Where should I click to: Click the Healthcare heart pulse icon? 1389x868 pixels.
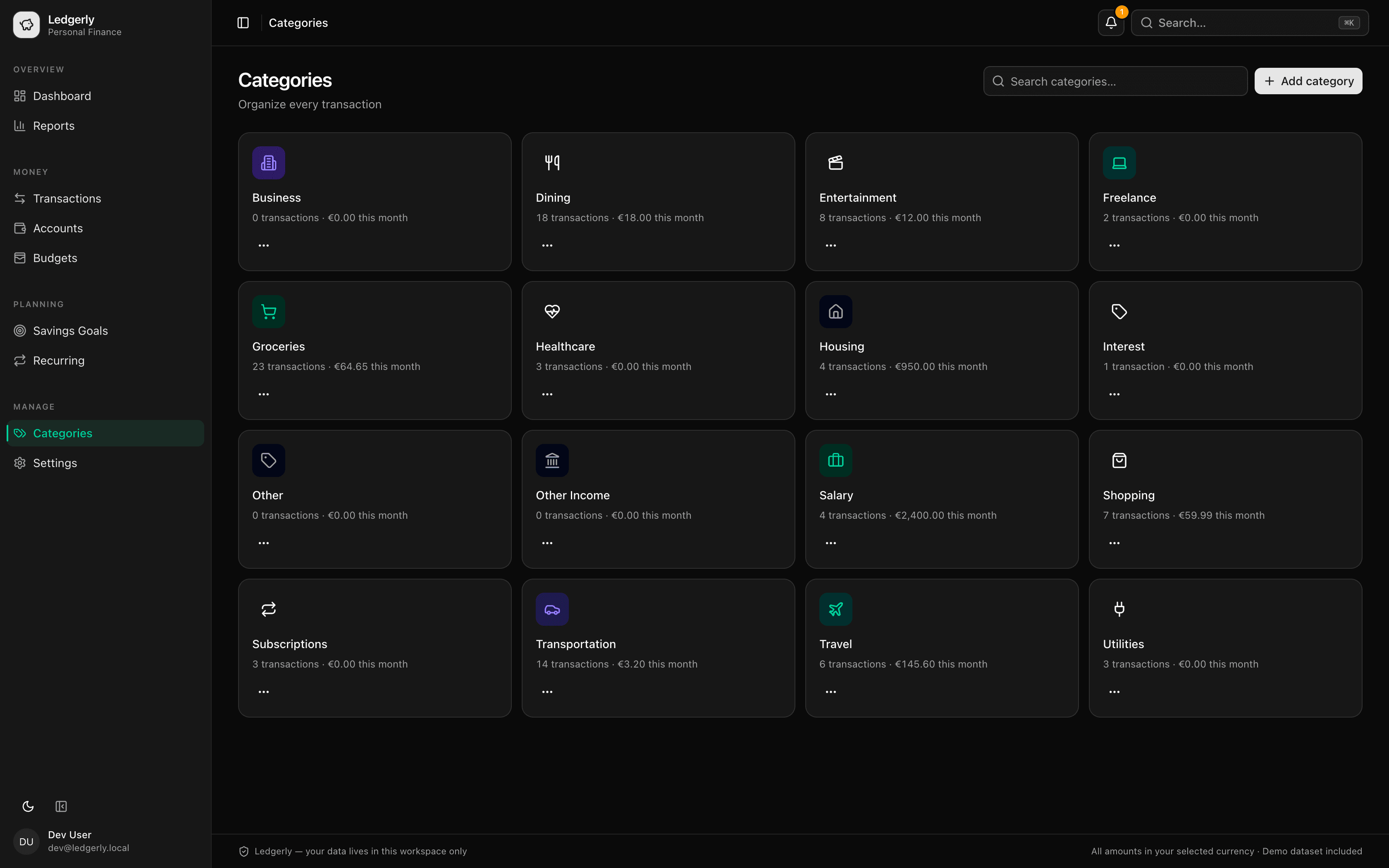tap(552, 312)
